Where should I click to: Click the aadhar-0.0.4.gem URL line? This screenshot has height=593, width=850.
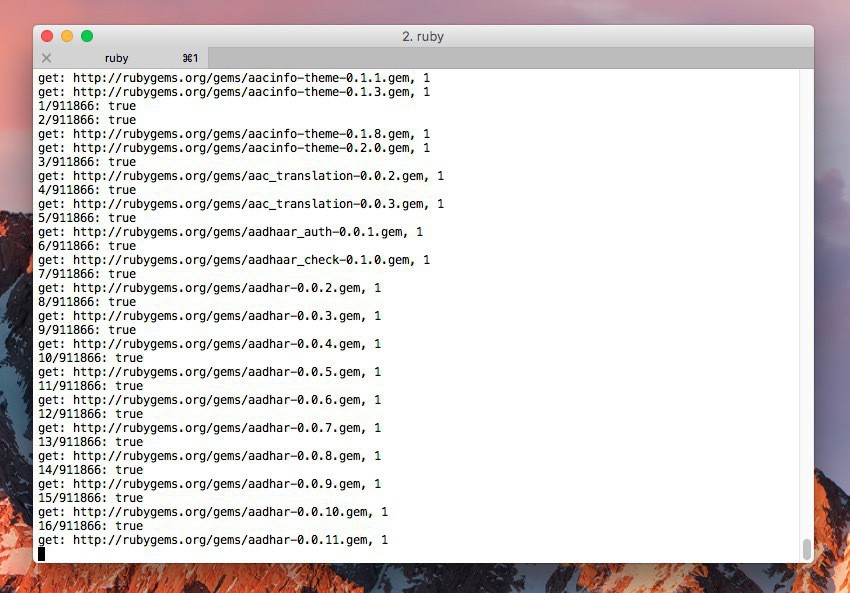[x=210, y=344]
